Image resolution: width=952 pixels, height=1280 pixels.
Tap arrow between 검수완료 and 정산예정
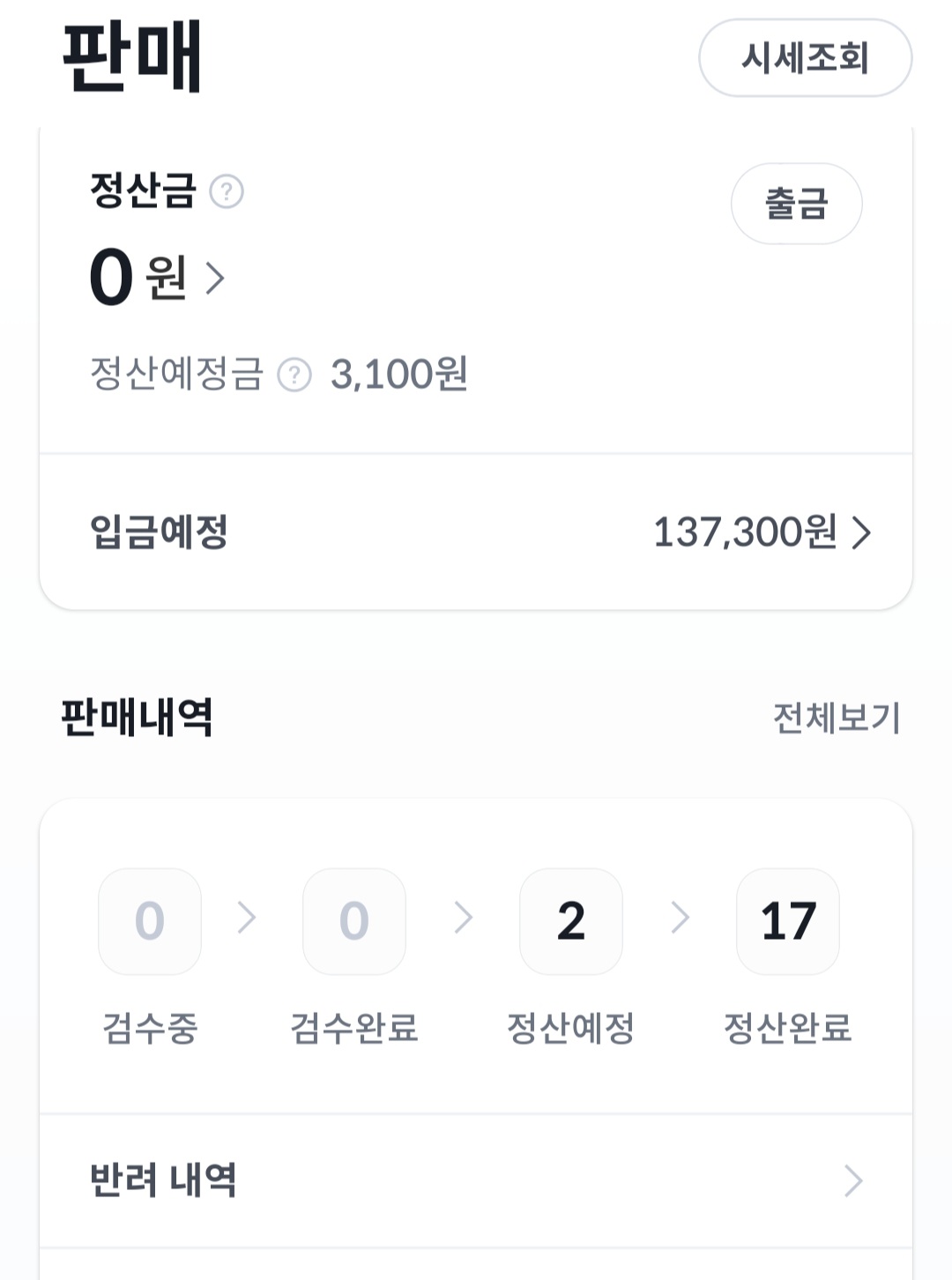(x=464, y=918)
